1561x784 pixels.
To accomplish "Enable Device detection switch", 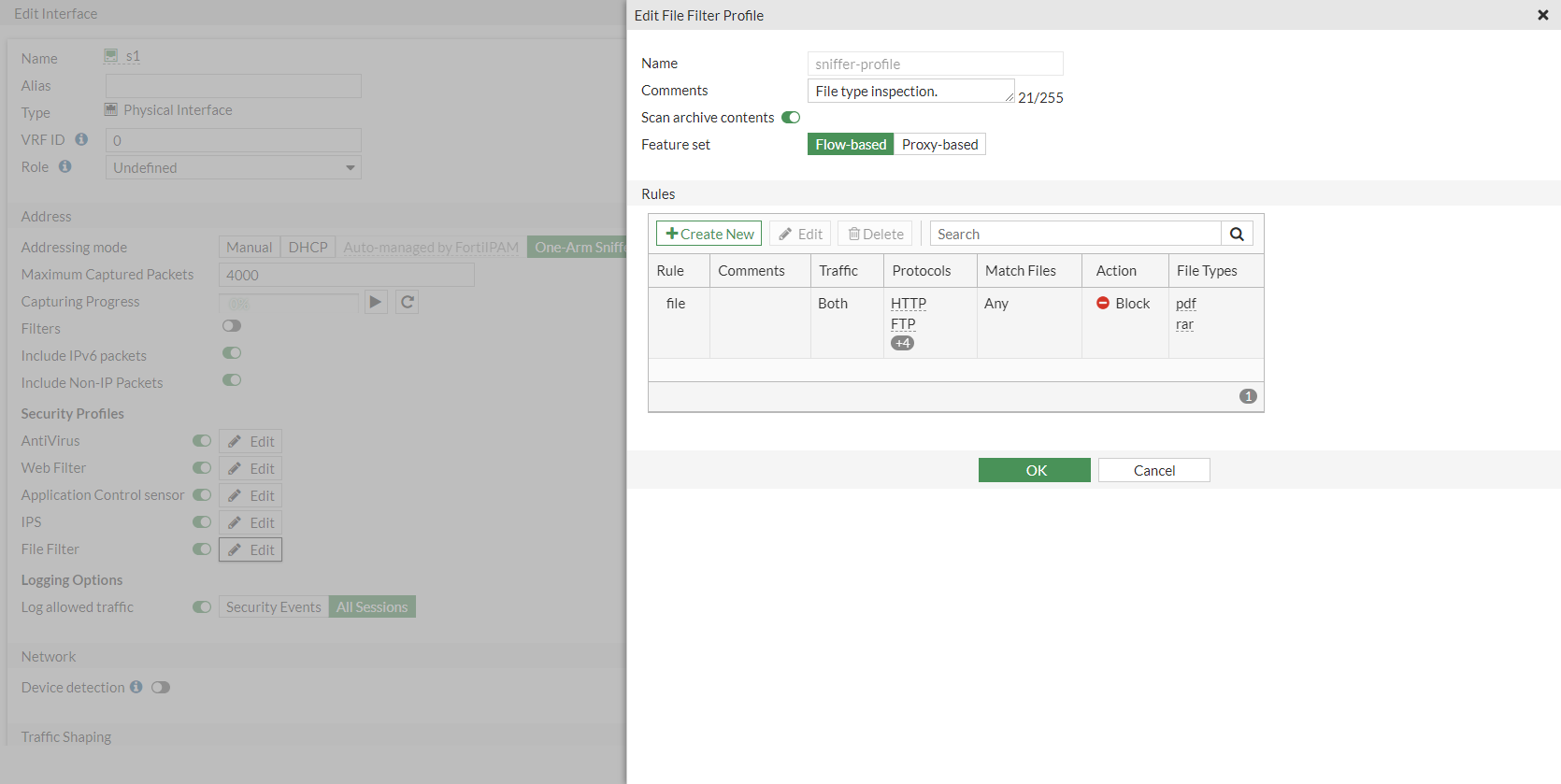I will (161, 688).
